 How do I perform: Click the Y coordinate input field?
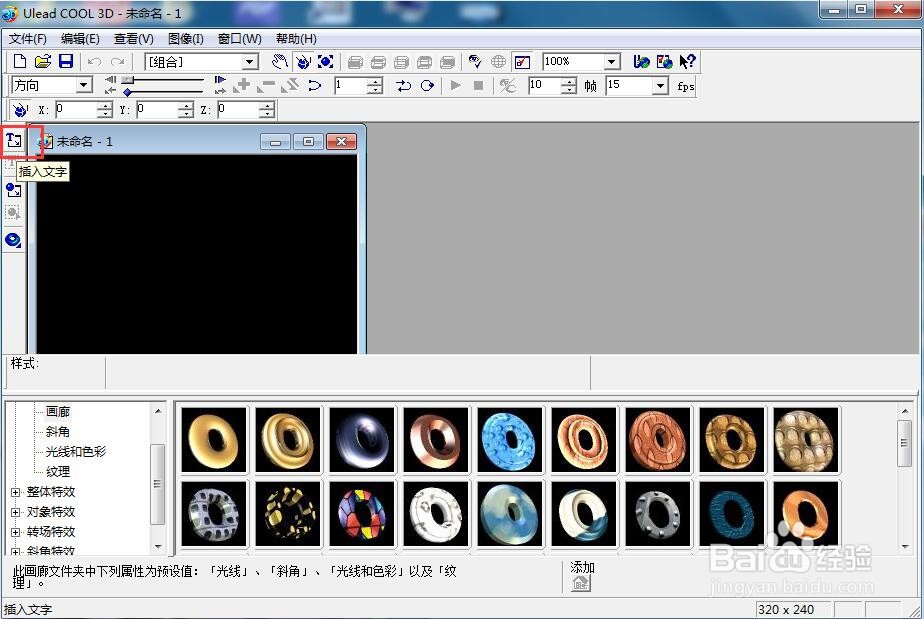tap(157, 110)
